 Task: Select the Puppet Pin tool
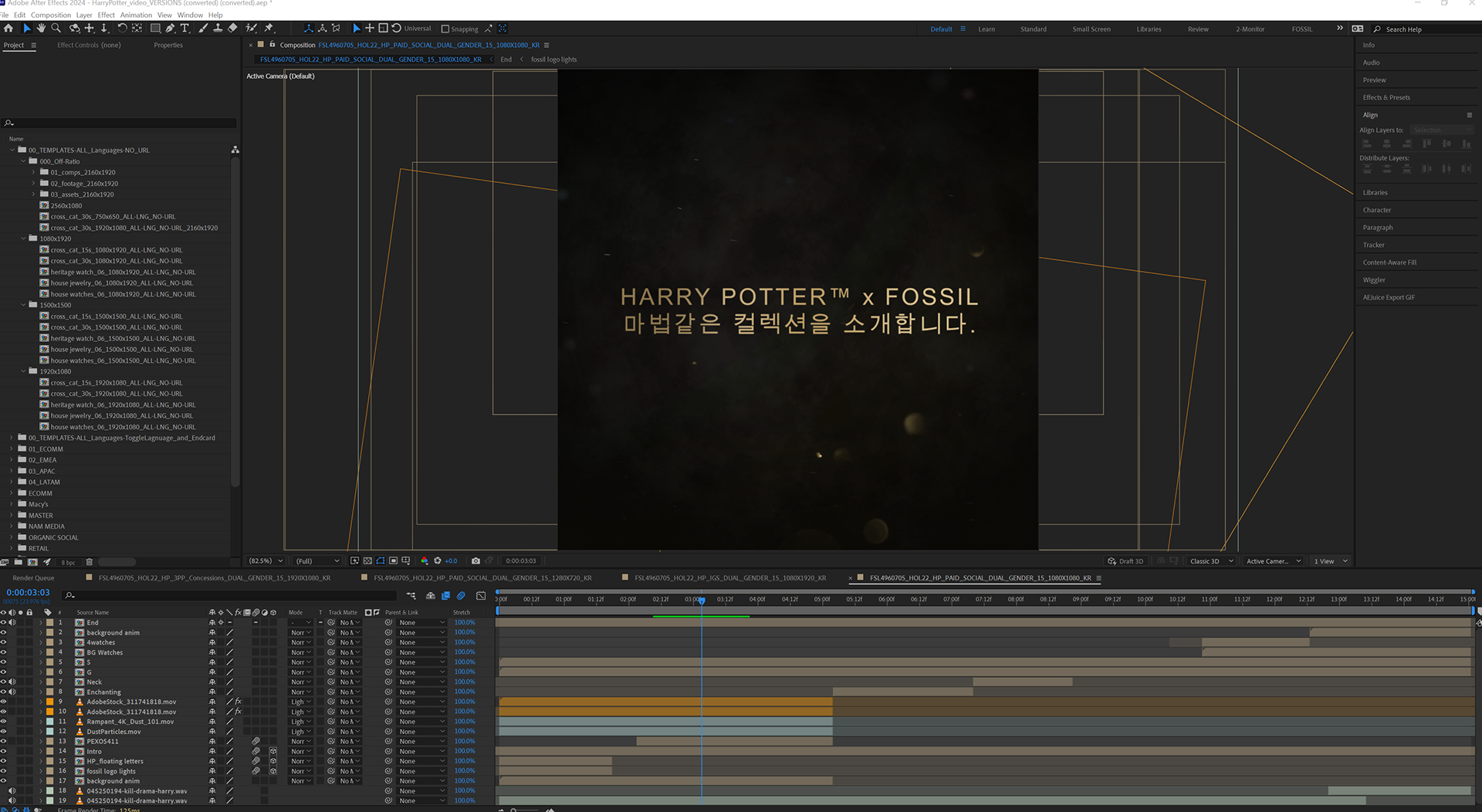tap(269, 29)
